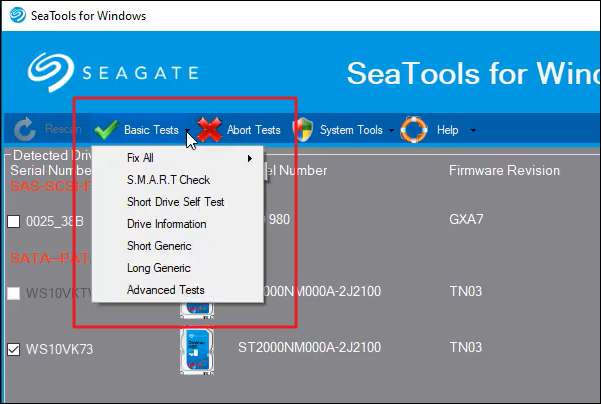Click the Abort Tests label
Image resolution: width=601 pixels, height=404 pixels.
pyautogui.click(x=254, y=130)
